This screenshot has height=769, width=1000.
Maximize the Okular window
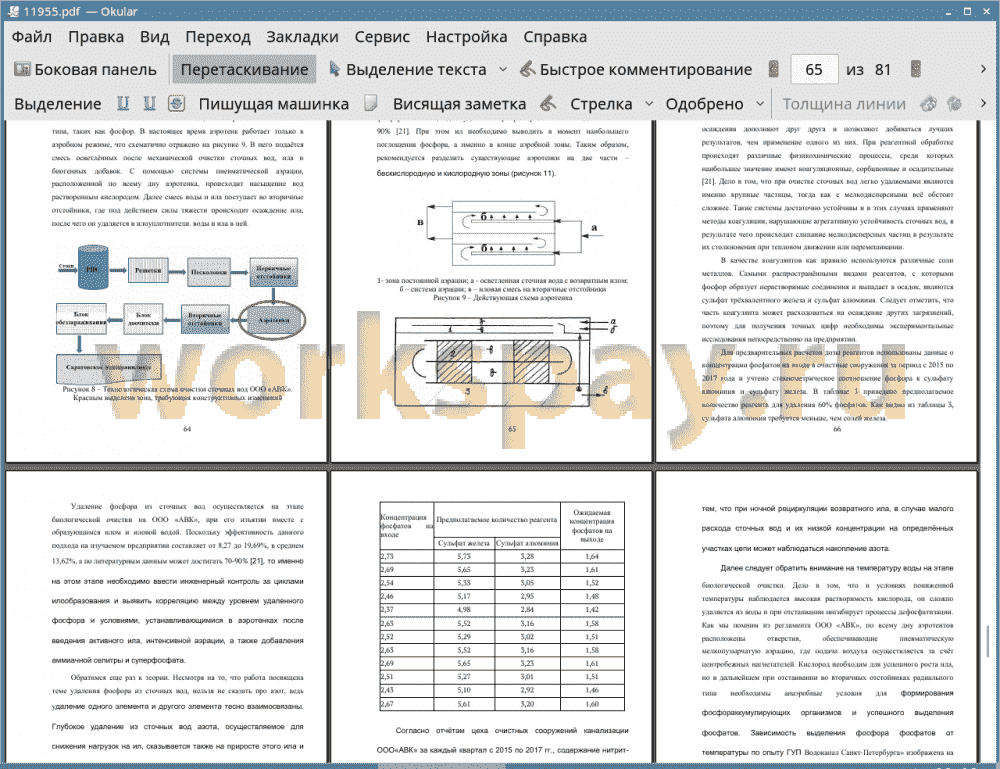coord(967,11)
